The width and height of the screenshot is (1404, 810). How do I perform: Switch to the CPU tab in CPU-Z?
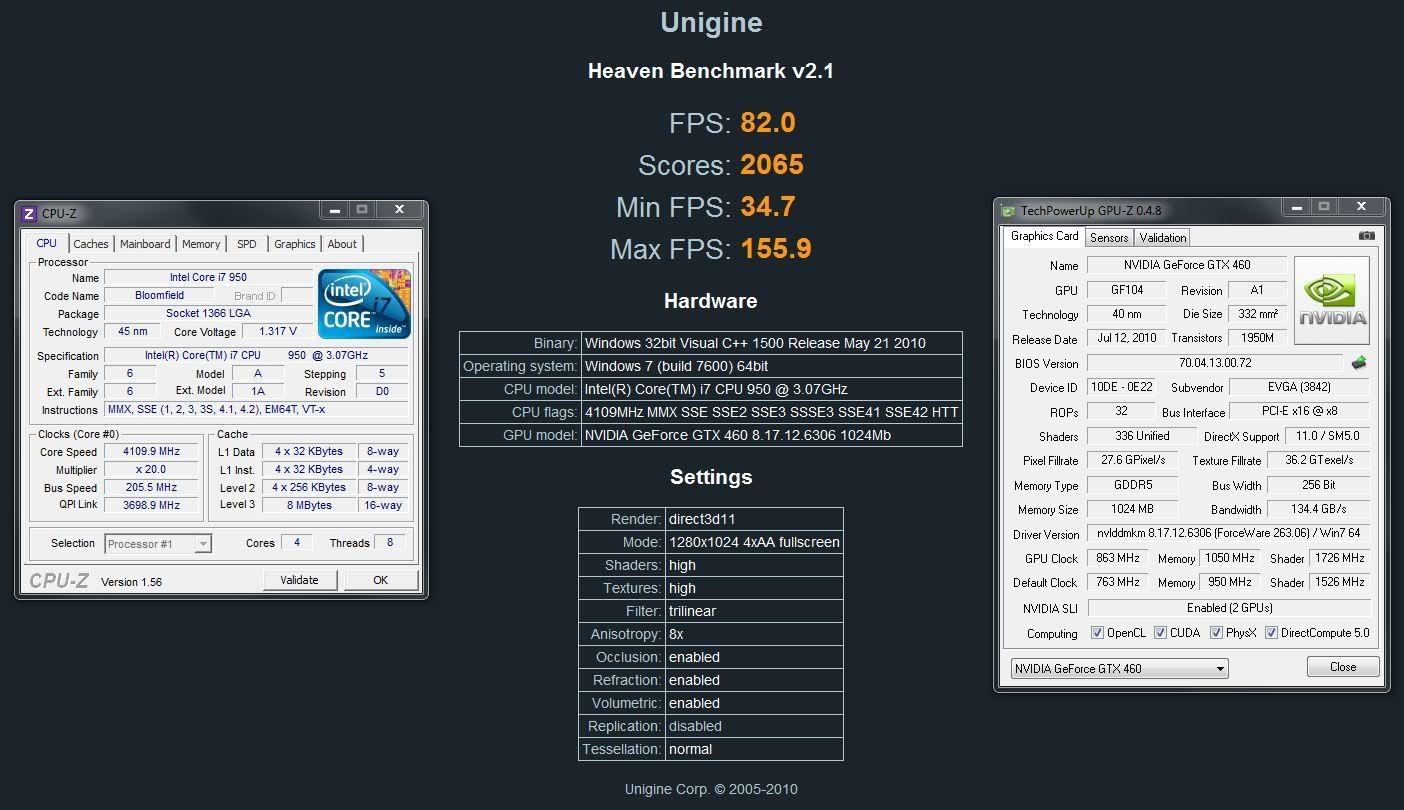click(x=46, y=243)
